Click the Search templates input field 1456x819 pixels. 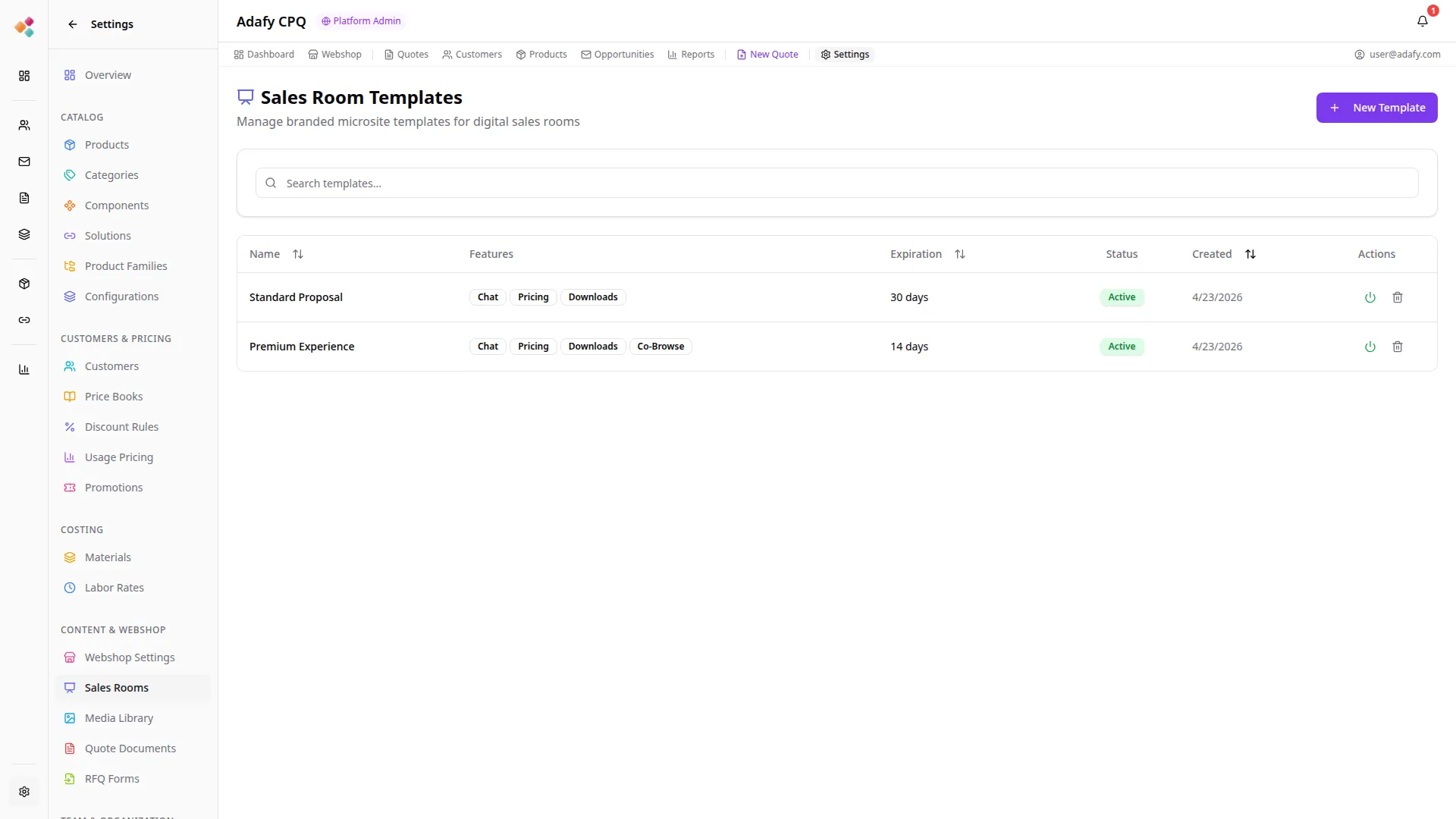836,184
